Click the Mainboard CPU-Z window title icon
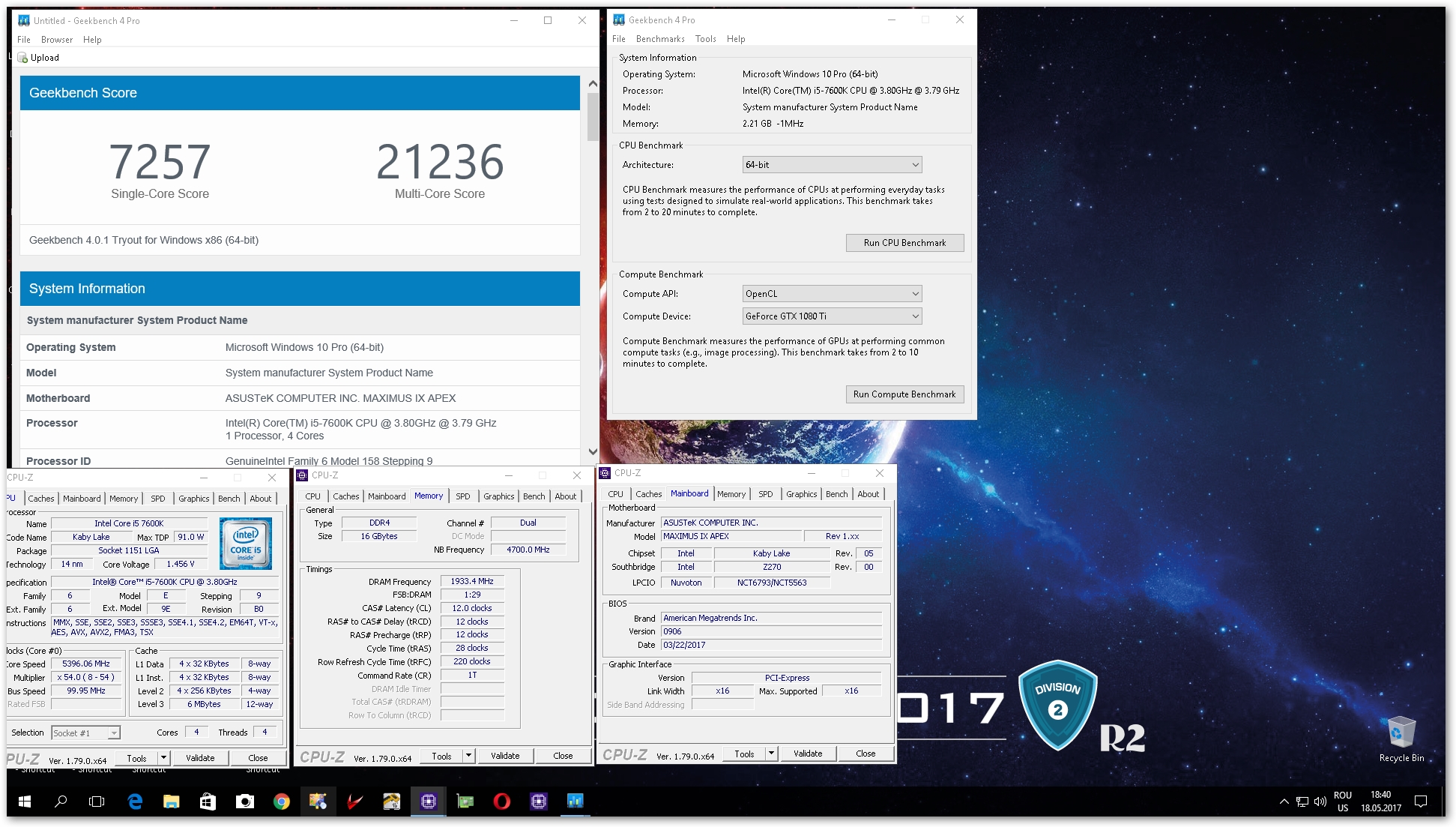This screenshot has width=1456, height=827. coord(605,473)
